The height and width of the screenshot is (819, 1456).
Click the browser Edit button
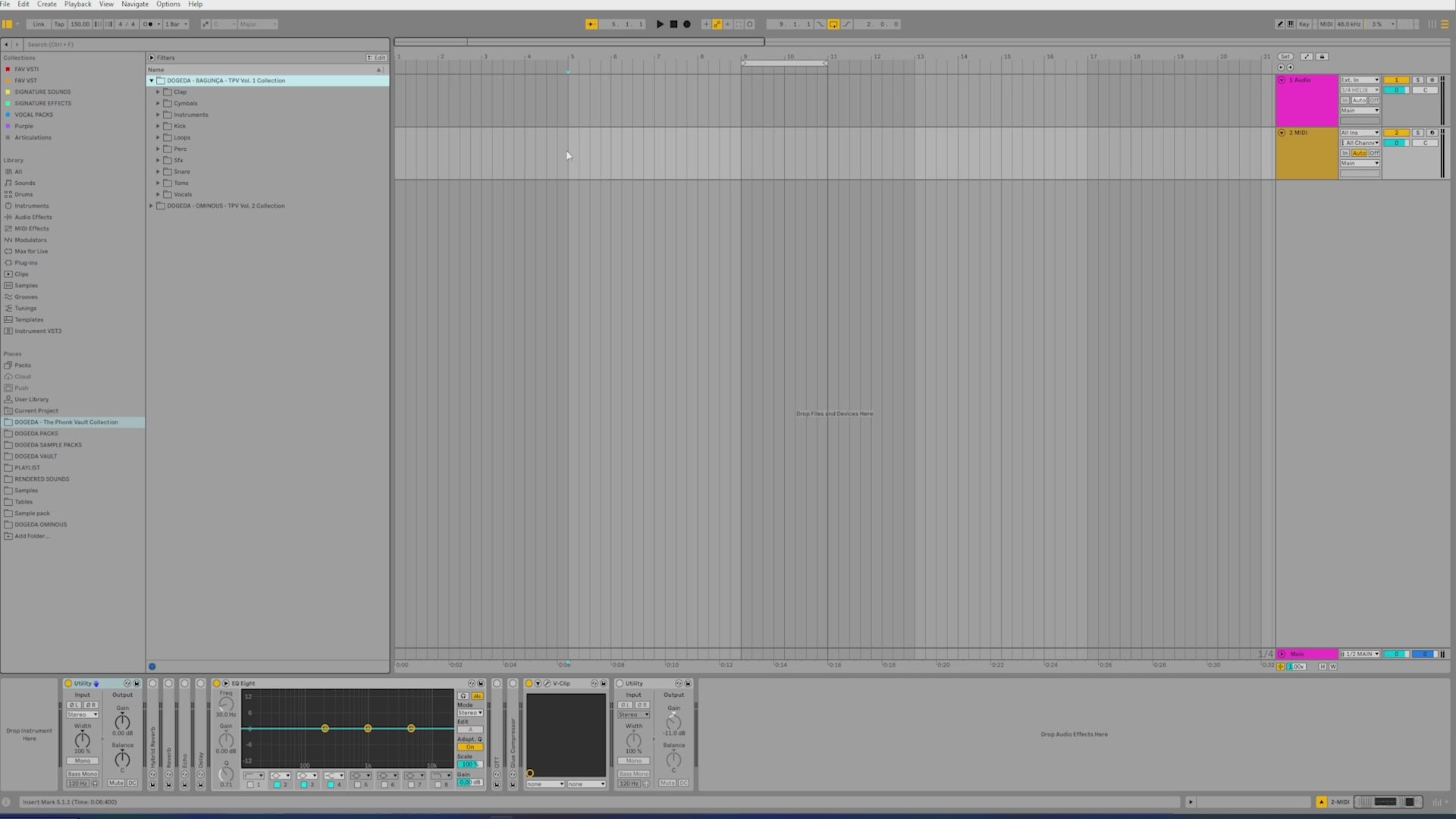tap(376, 58)
